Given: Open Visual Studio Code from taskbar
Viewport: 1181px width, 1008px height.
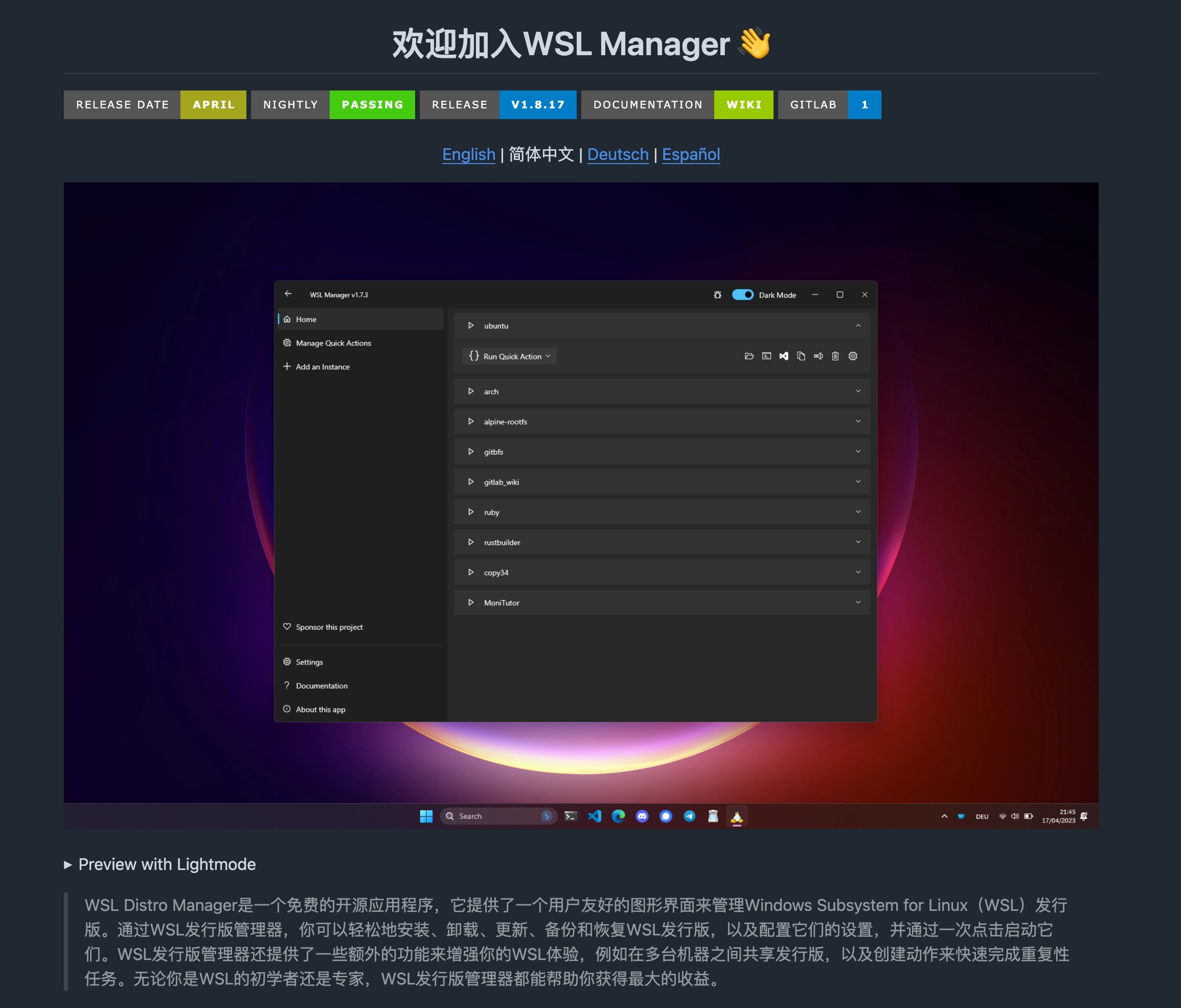Looking at the screenshot, I should pos(595,816).
